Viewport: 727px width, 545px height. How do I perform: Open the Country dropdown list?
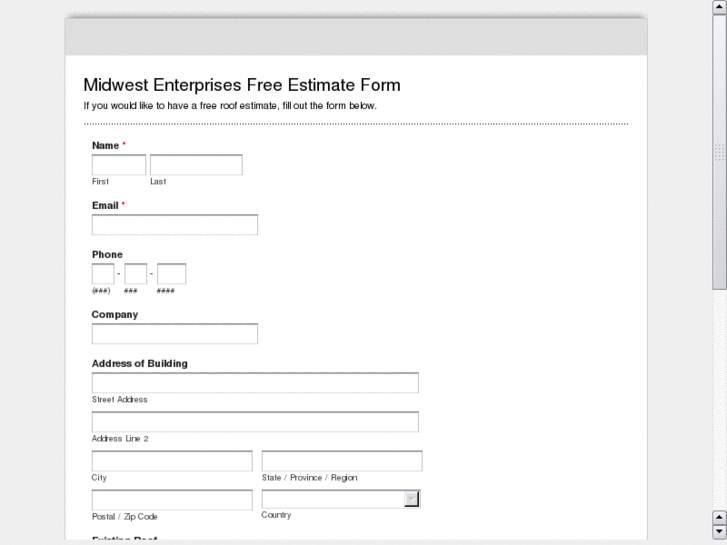click(x=341, y=499)
